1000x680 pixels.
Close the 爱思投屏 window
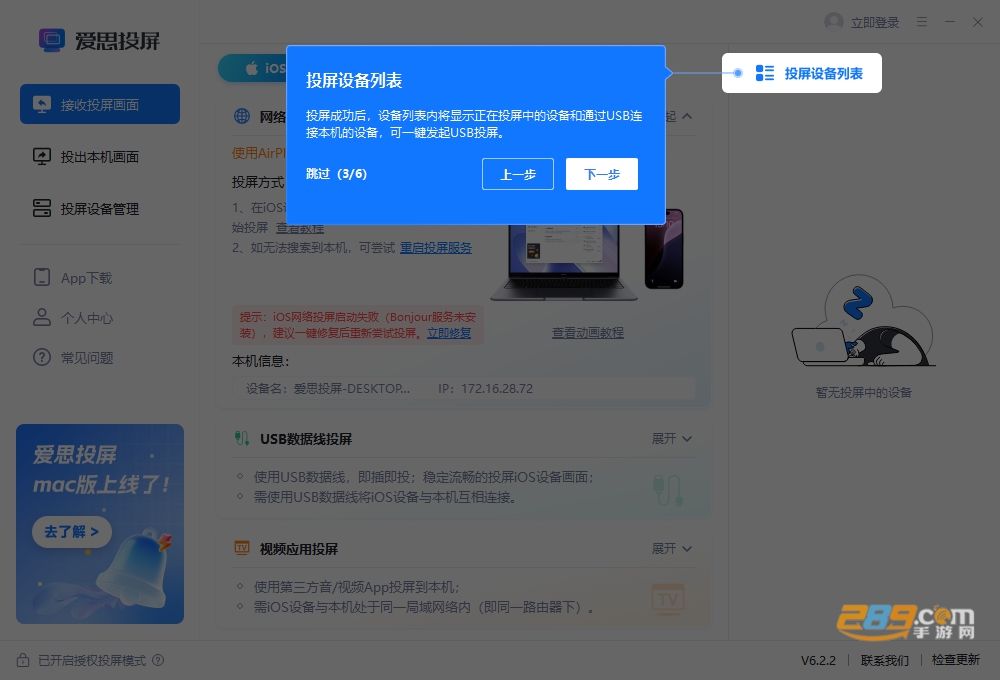coord(978,22)
